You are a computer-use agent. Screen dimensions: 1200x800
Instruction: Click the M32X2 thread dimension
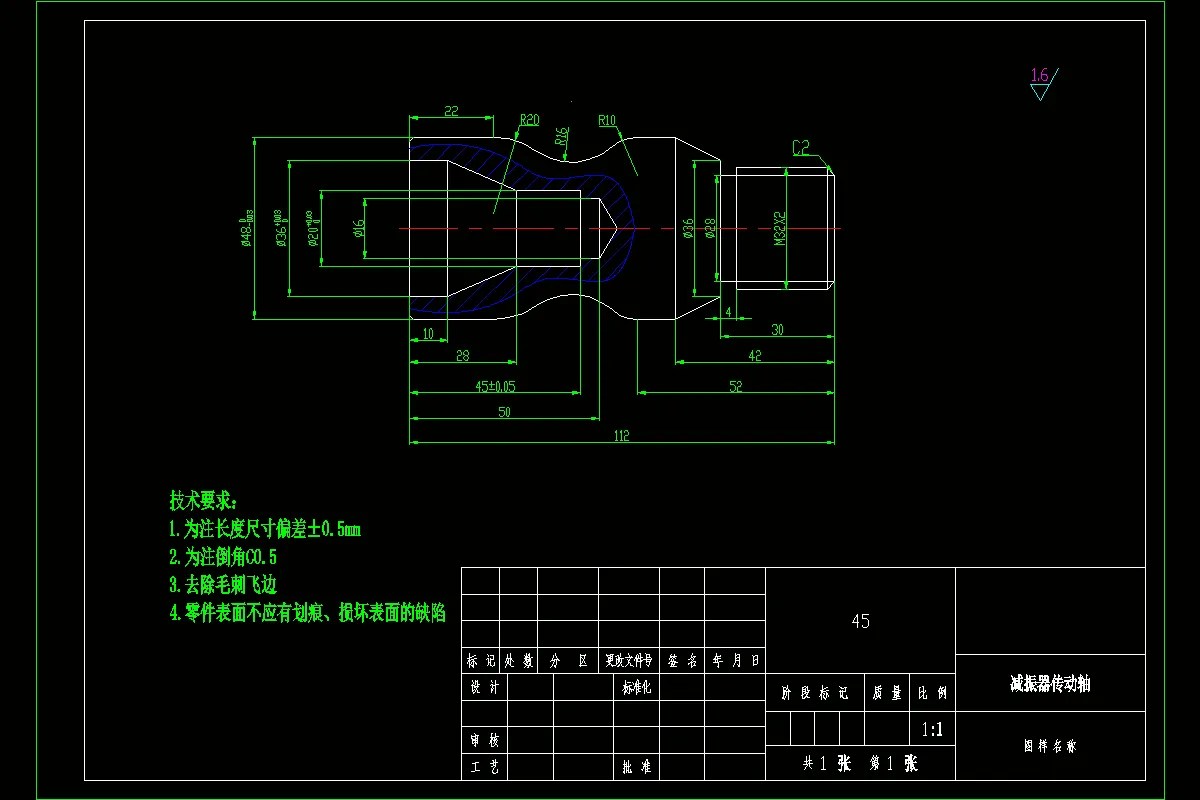(x=781, y=229)
